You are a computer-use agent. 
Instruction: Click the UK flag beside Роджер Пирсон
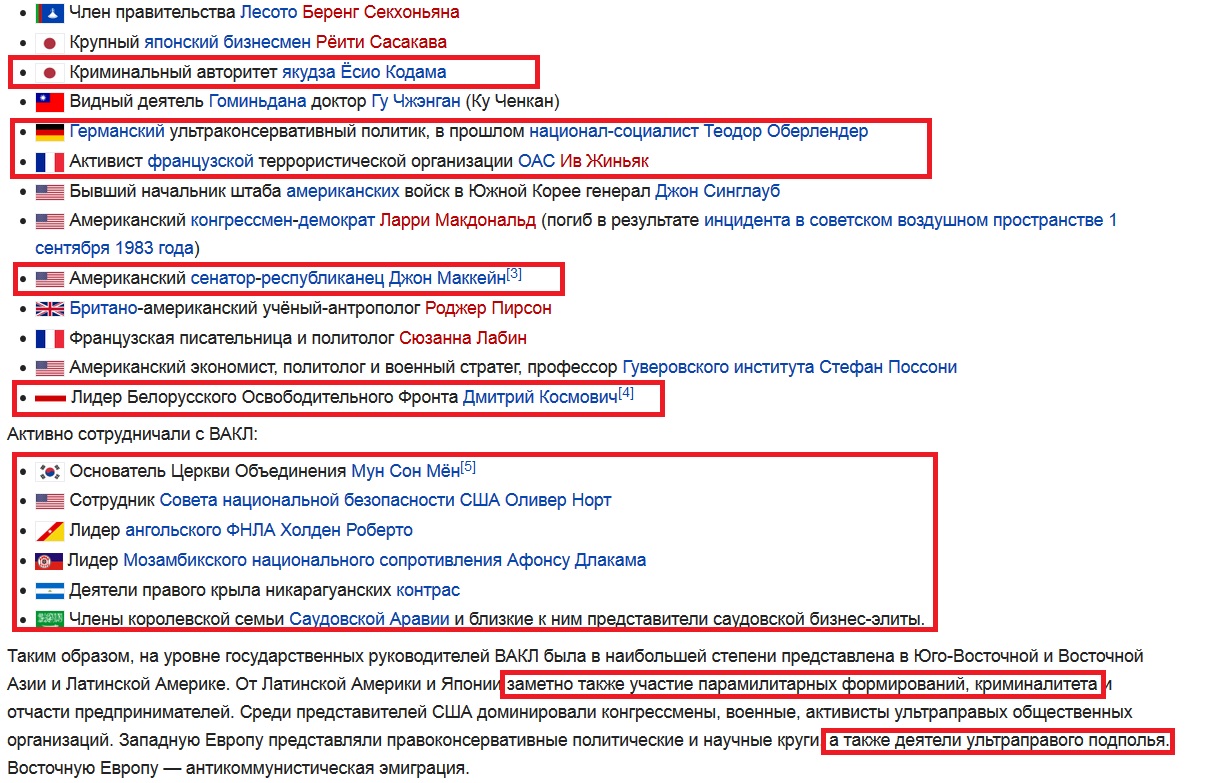[50, 309]
